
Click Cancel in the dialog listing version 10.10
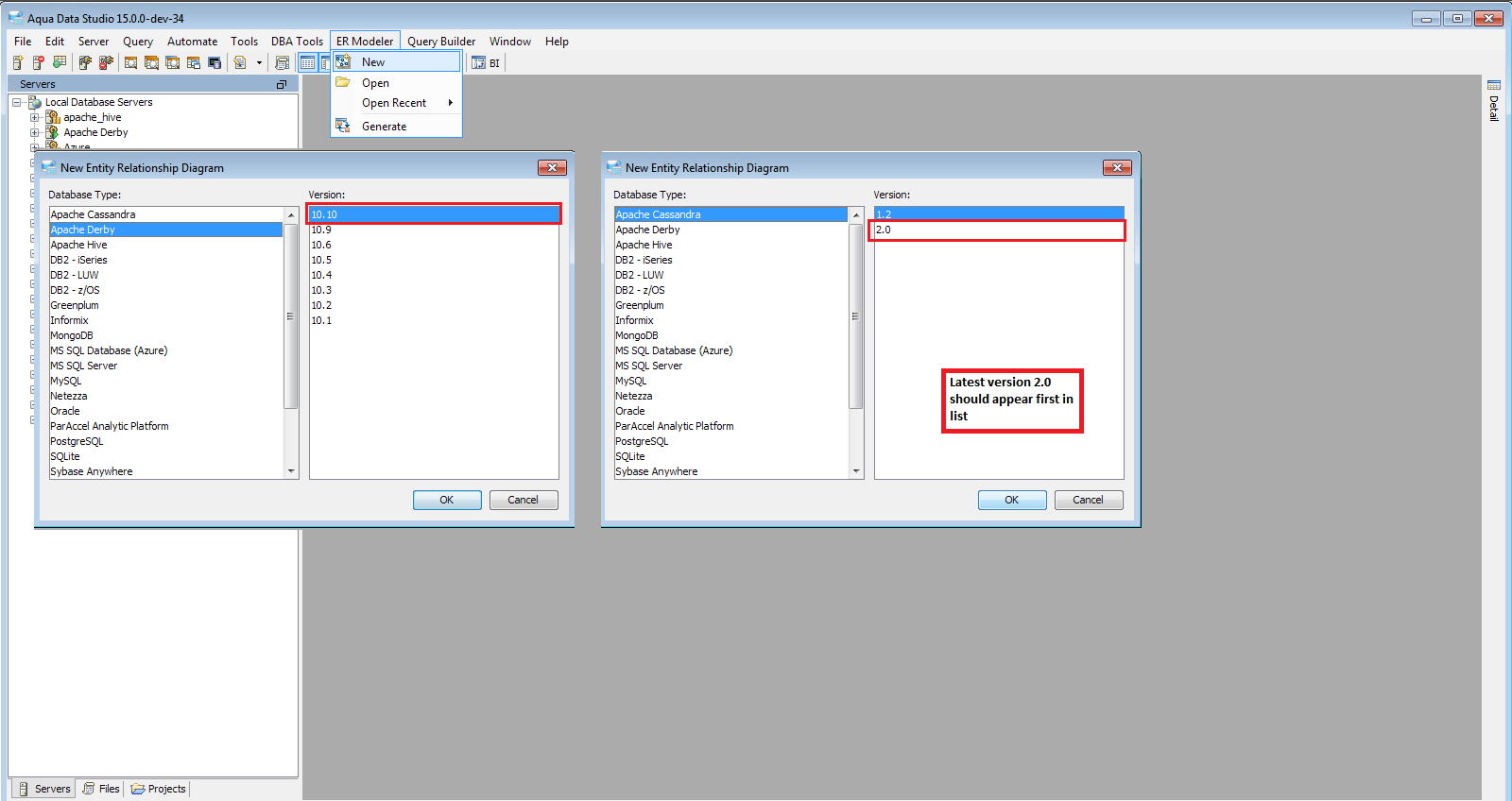[524, 501]
